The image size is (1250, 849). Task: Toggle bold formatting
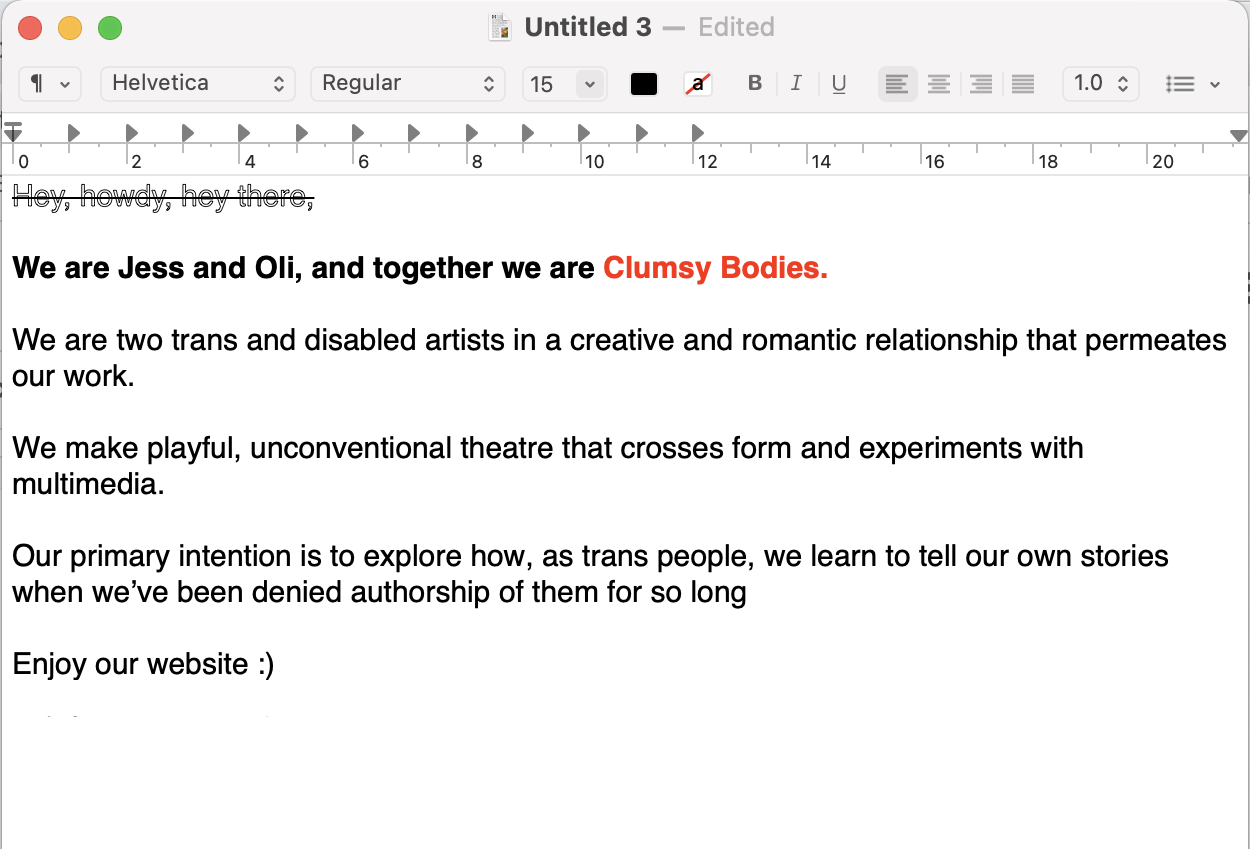coord(755,84)
